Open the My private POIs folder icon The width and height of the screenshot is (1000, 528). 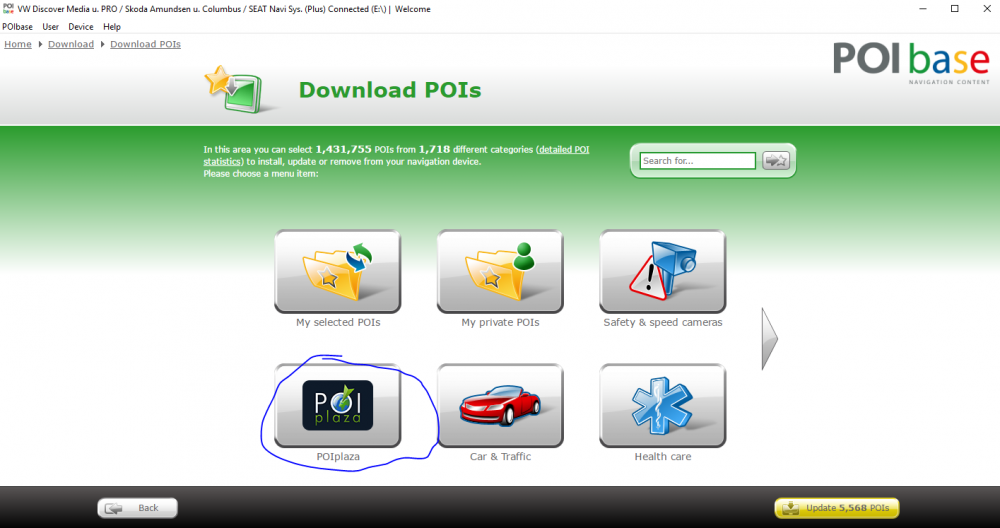[500, 271]
